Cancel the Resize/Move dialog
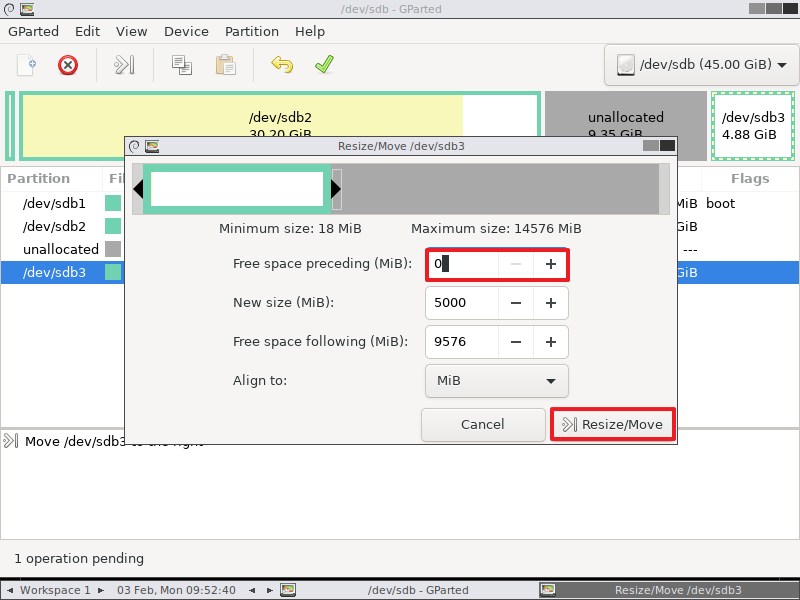The height and width of the screenshot is (600, 800). pos(483,424)
